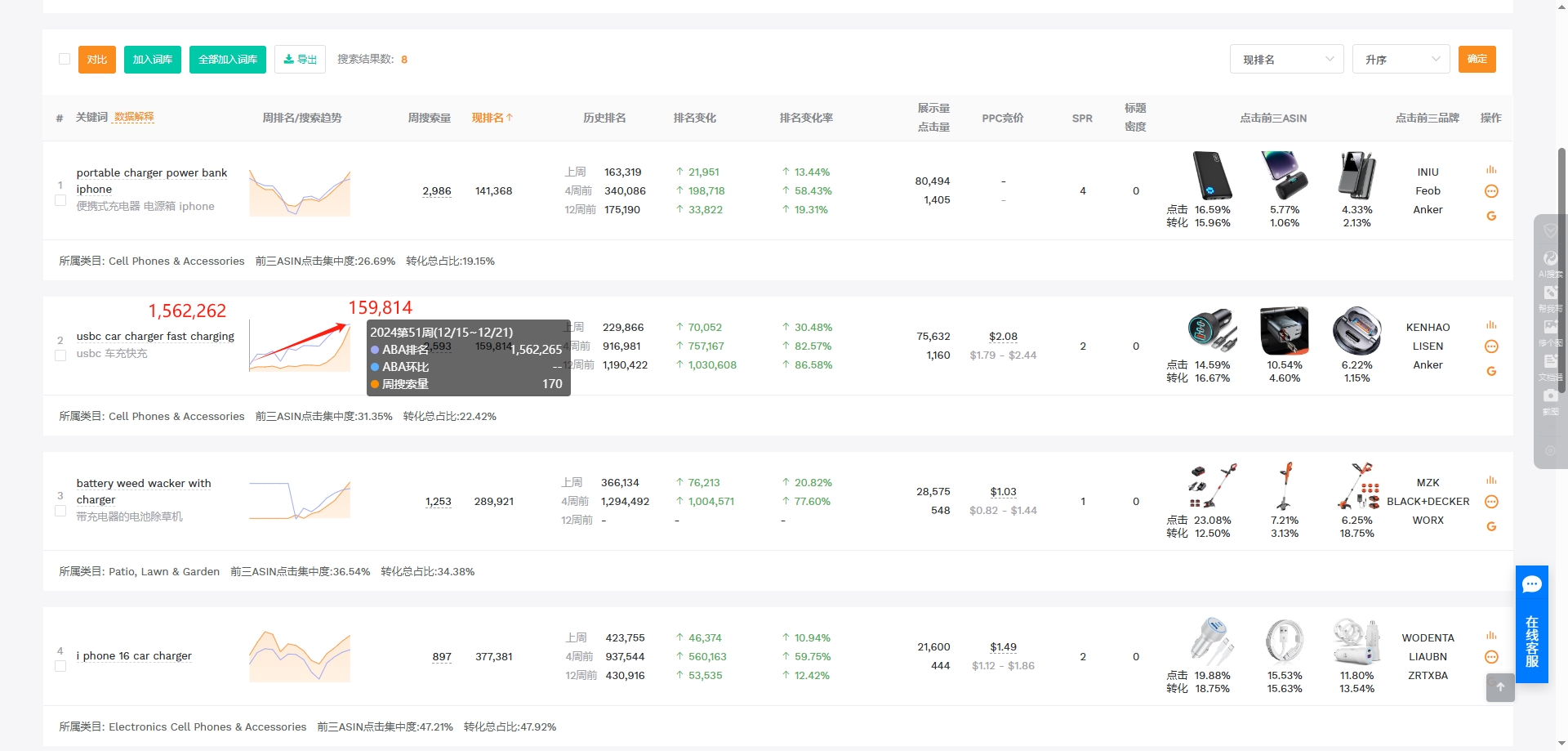The height and width of the screenshot is (751, 1568).
Task: Click the 周搜索量 column header
Action: 429,118
